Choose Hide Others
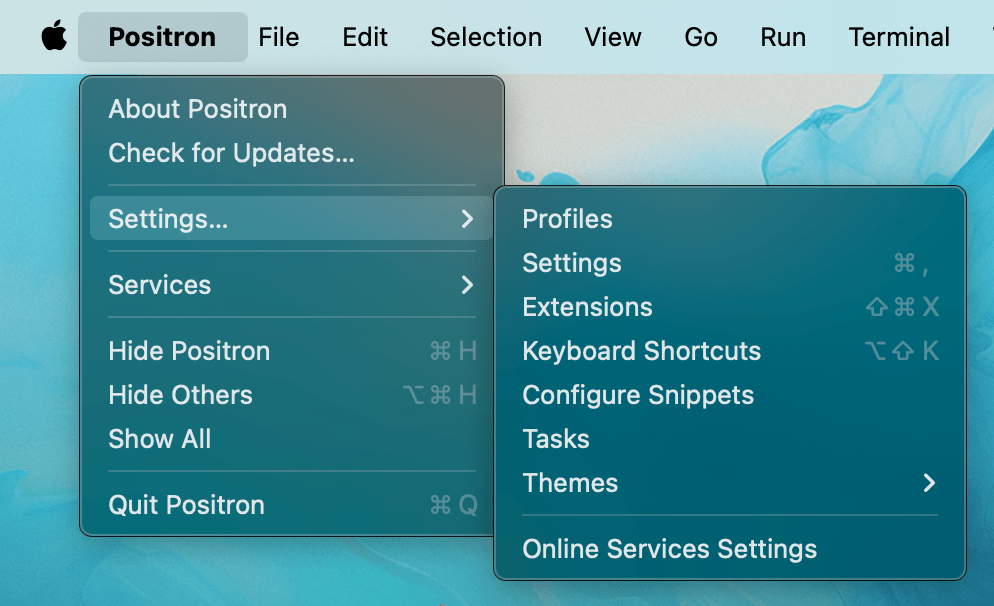The image size is (994, 606). click(180, 395)
